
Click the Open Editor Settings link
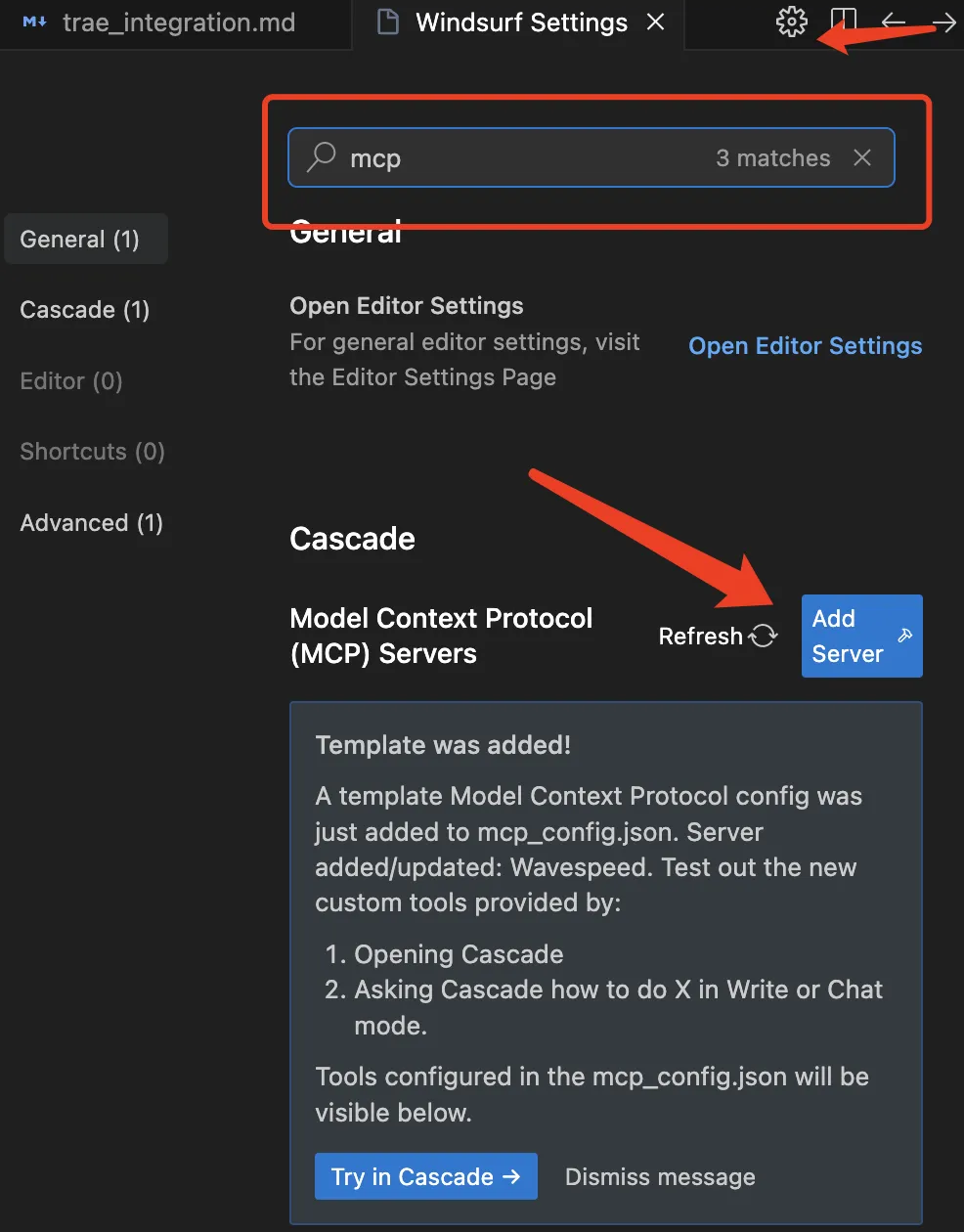click(x=806, y=346)
